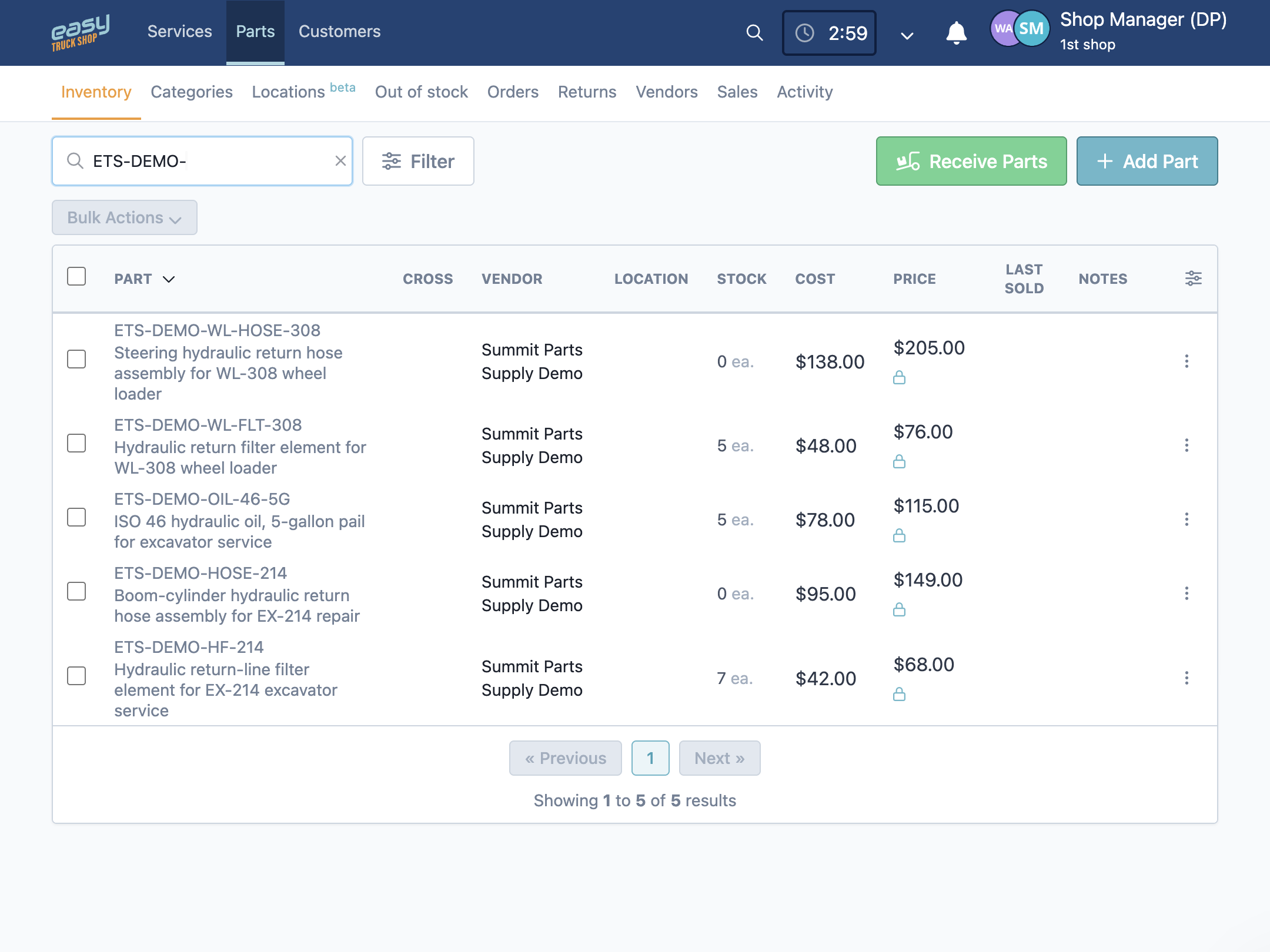This screenshot has height=952, width=1270.
Task: Focus the parts search input field
Action: pyautogui.click(x=202, y=161)
